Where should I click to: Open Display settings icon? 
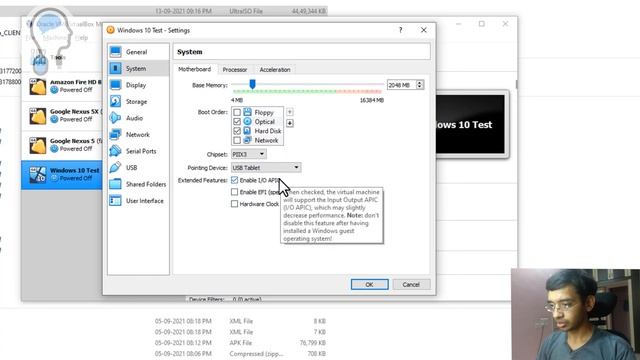(x=116, y=85)
